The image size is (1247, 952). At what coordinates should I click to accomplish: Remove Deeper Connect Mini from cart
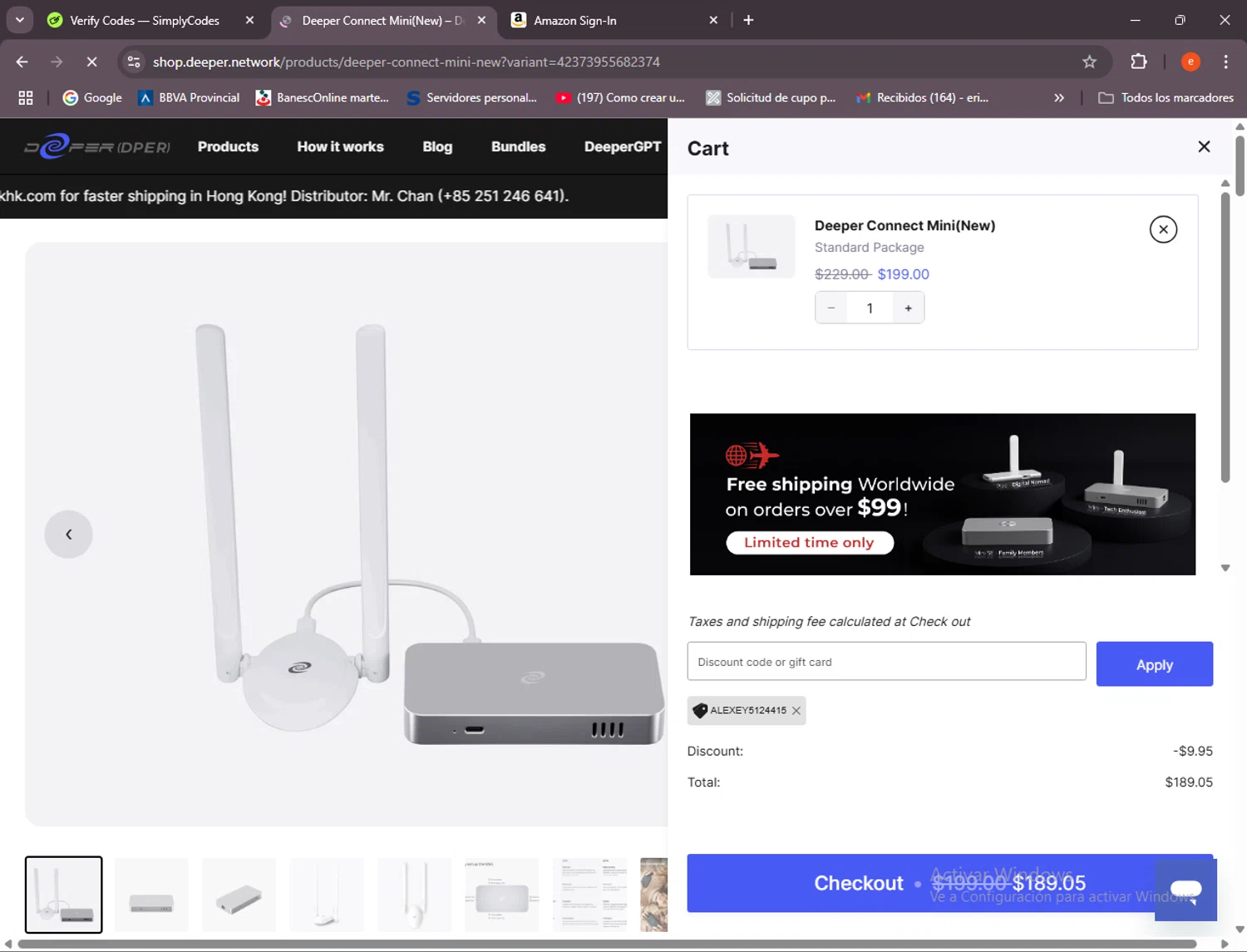click(1163, 229)
